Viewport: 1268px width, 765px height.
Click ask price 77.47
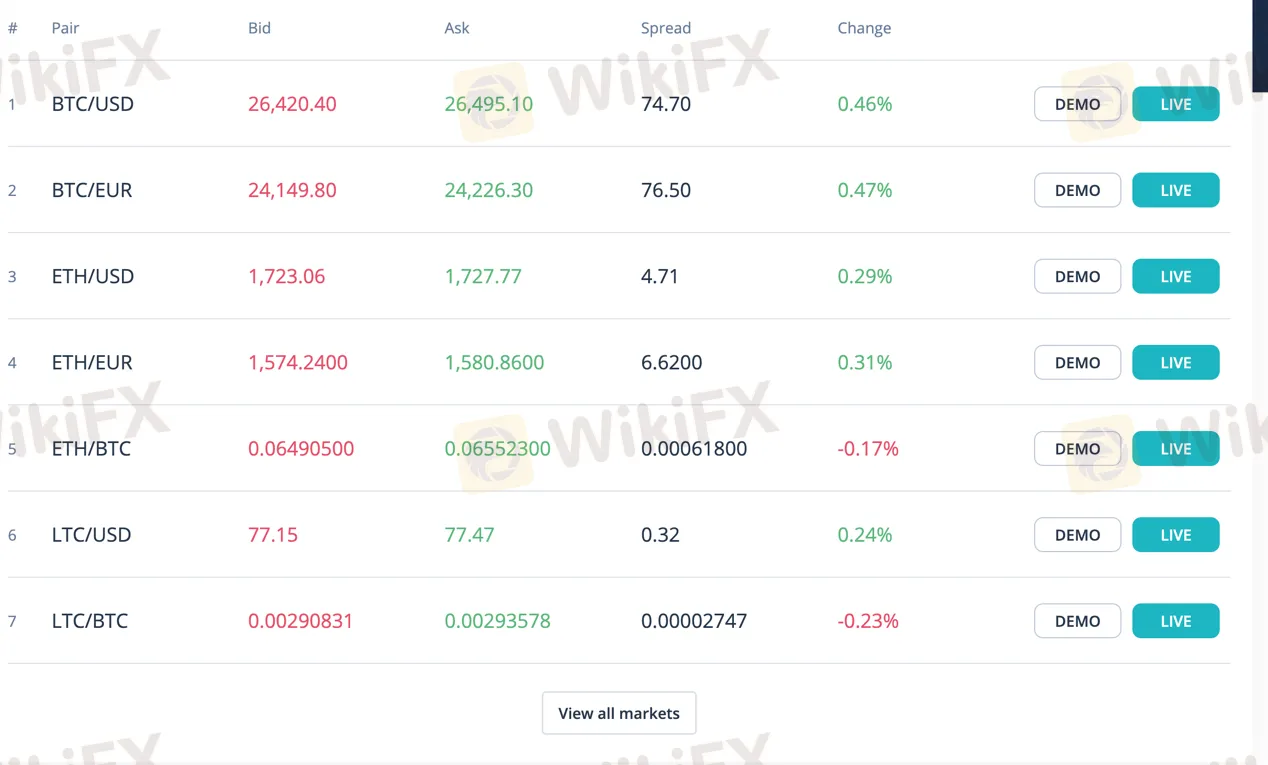click(x=470, y=534)
